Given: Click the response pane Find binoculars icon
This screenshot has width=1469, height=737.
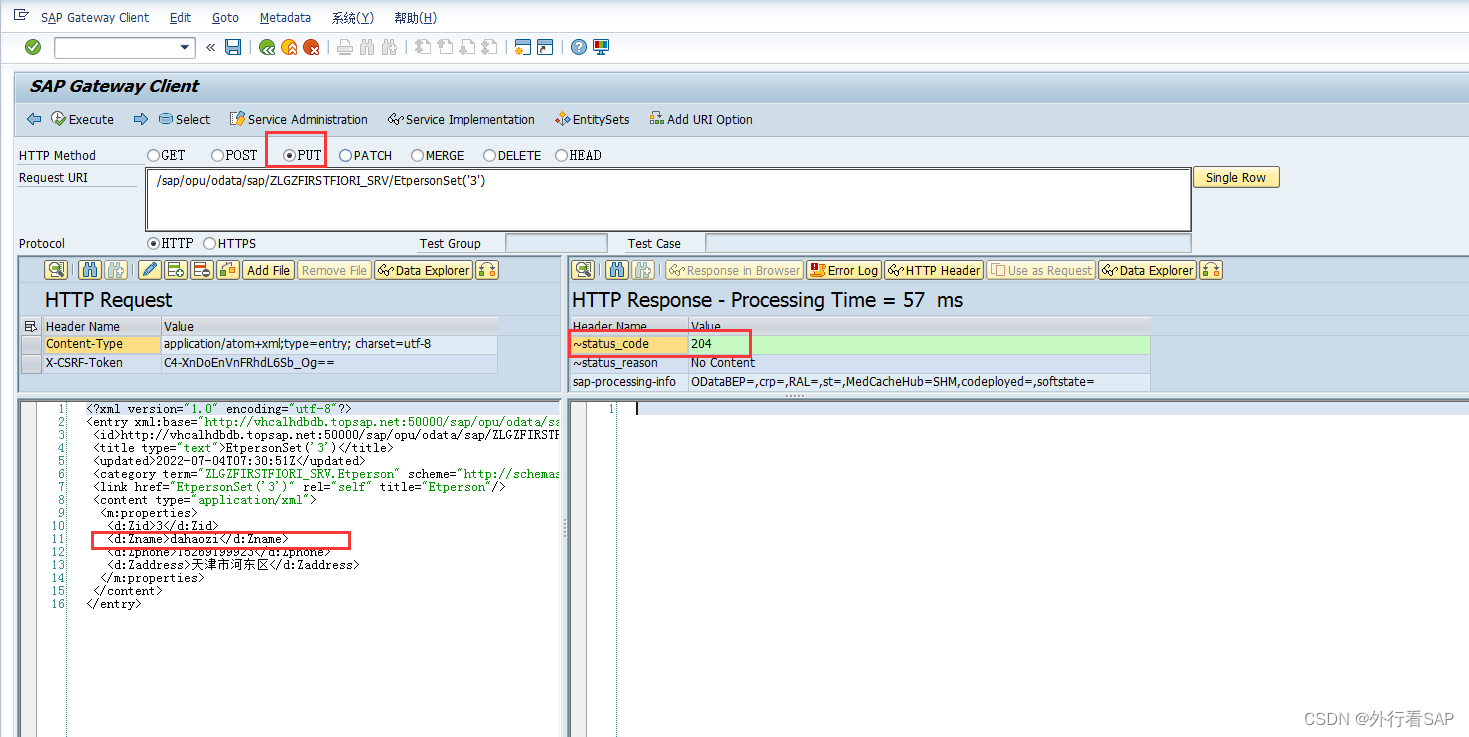Looking at the screenshot, I should (x=617, y=270).
